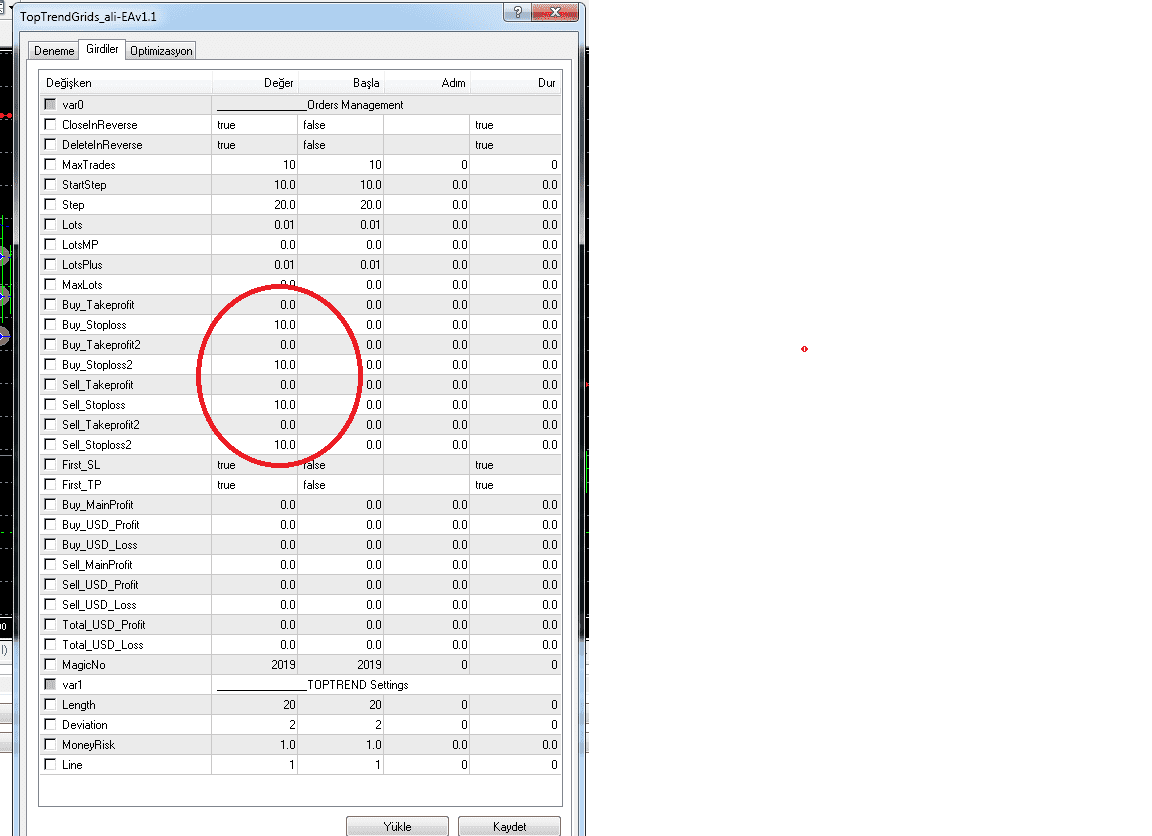
Task: Click the Orders Management section label
Action: click(355, 105)
